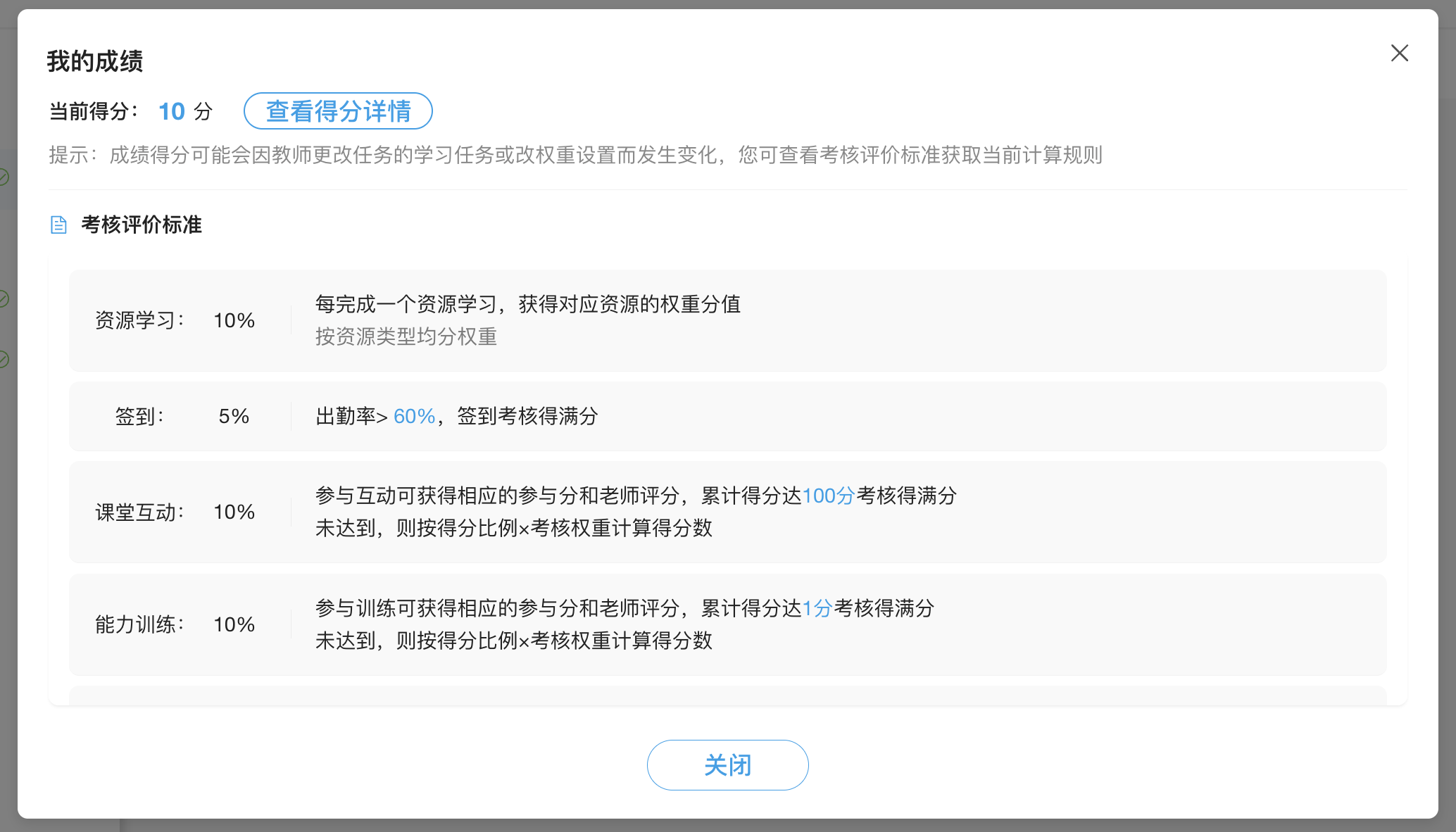Click the current score value 10
The height and width of the screenshot is (832, 1456).
point(172,111)
